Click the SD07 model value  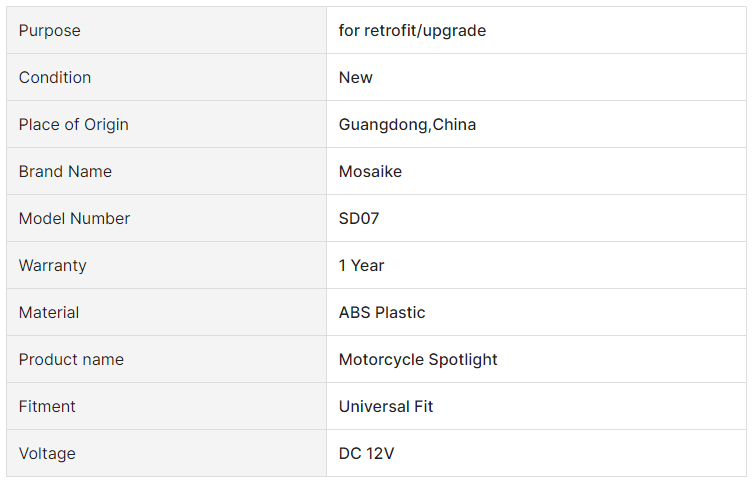coord(359,218)
